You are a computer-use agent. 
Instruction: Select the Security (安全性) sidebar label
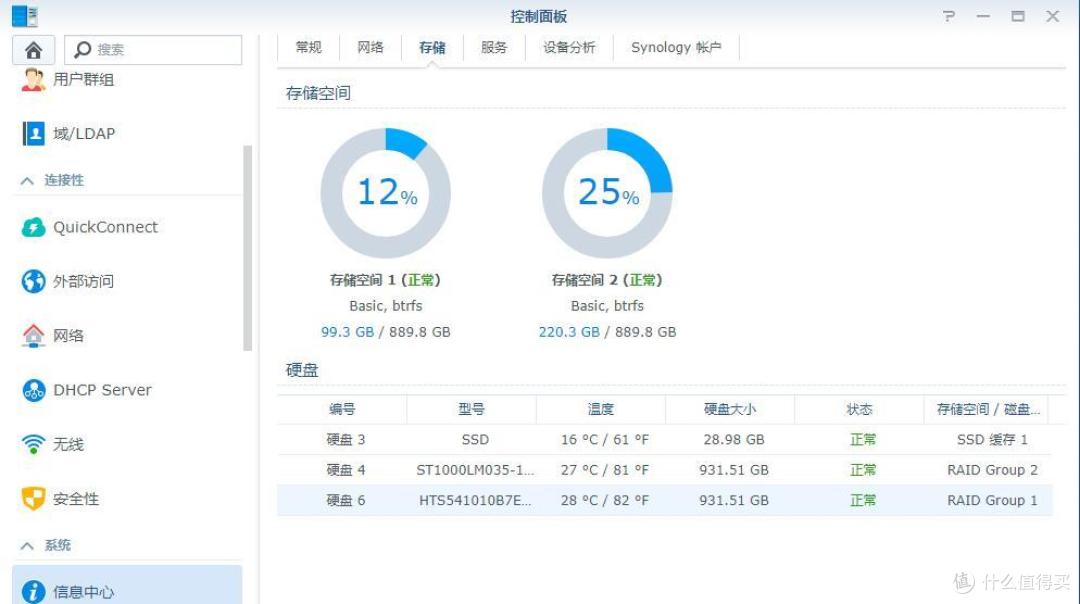(76, 499)
